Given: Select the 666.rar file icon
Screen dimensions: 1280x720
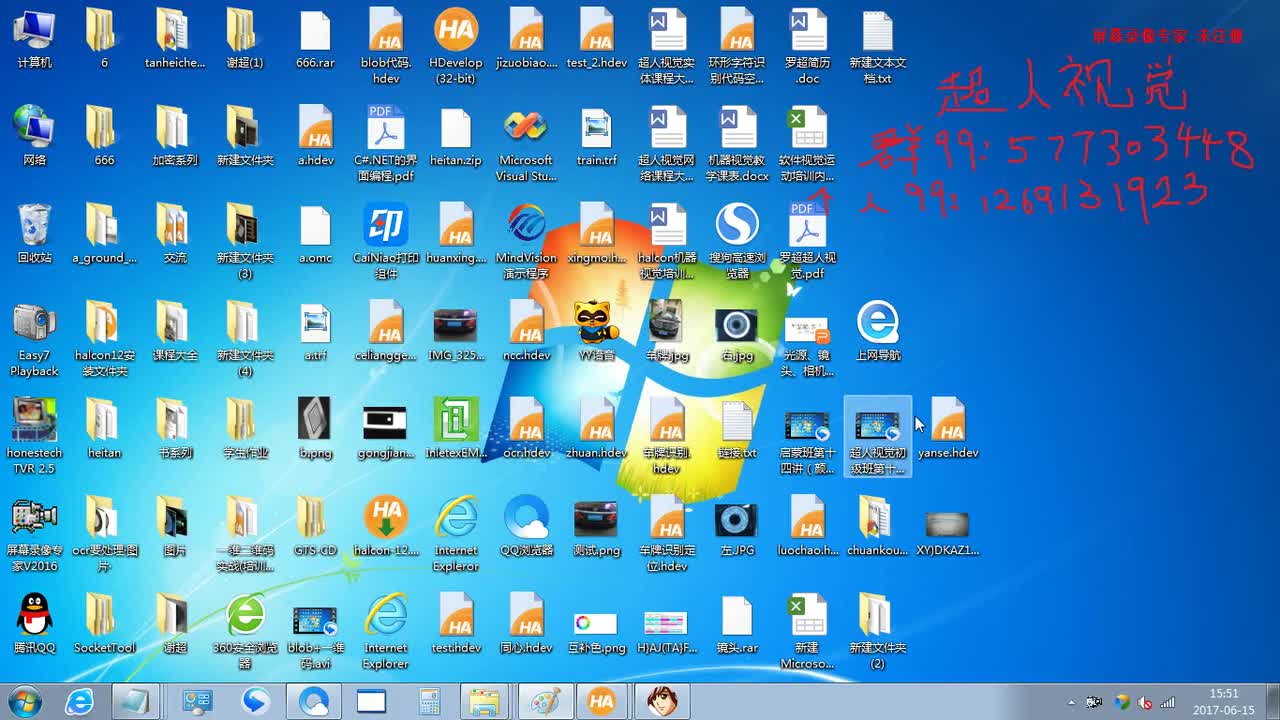Looking at the screenshot, I should coord(315,40).
